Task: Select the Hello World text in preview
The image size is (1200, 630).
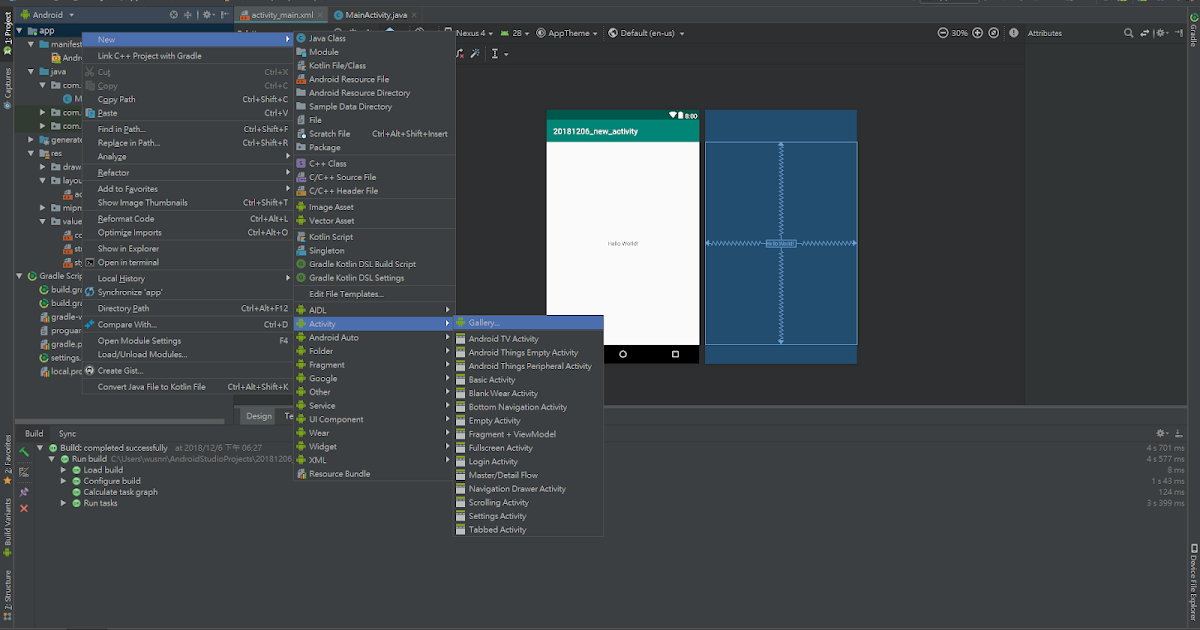Action: [x=622, y=241]
